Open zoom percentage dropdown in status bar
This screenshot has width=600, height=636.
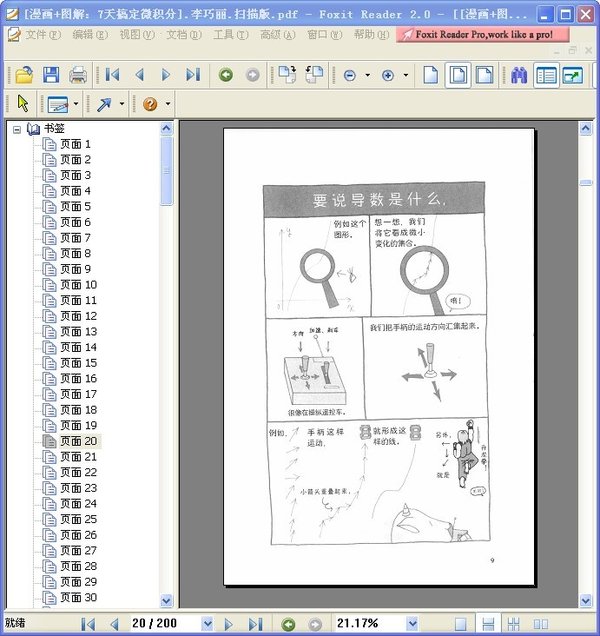pos(412,623)
